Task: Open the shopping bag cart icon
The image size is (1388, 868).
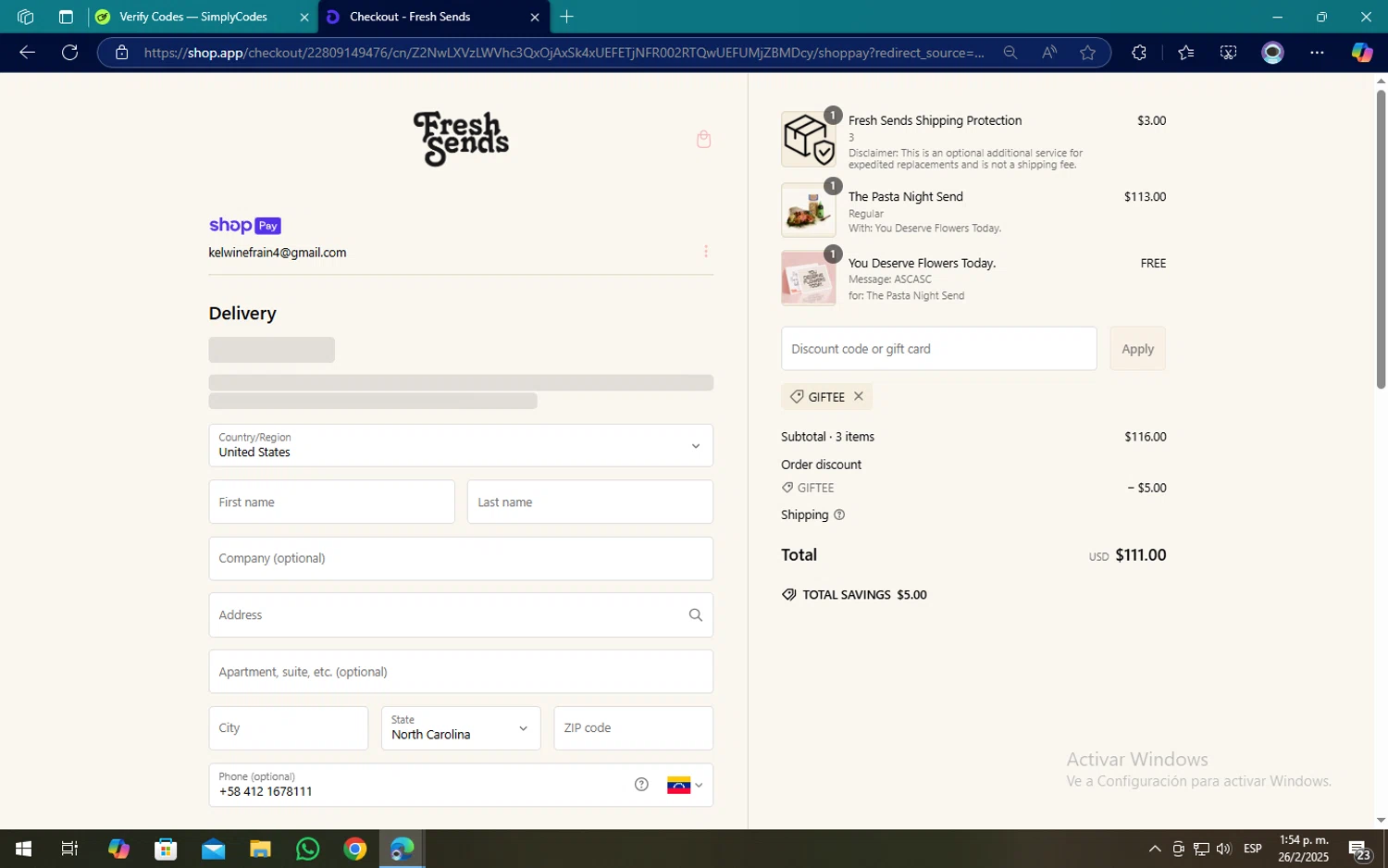Action: click(x=703, y=139)
